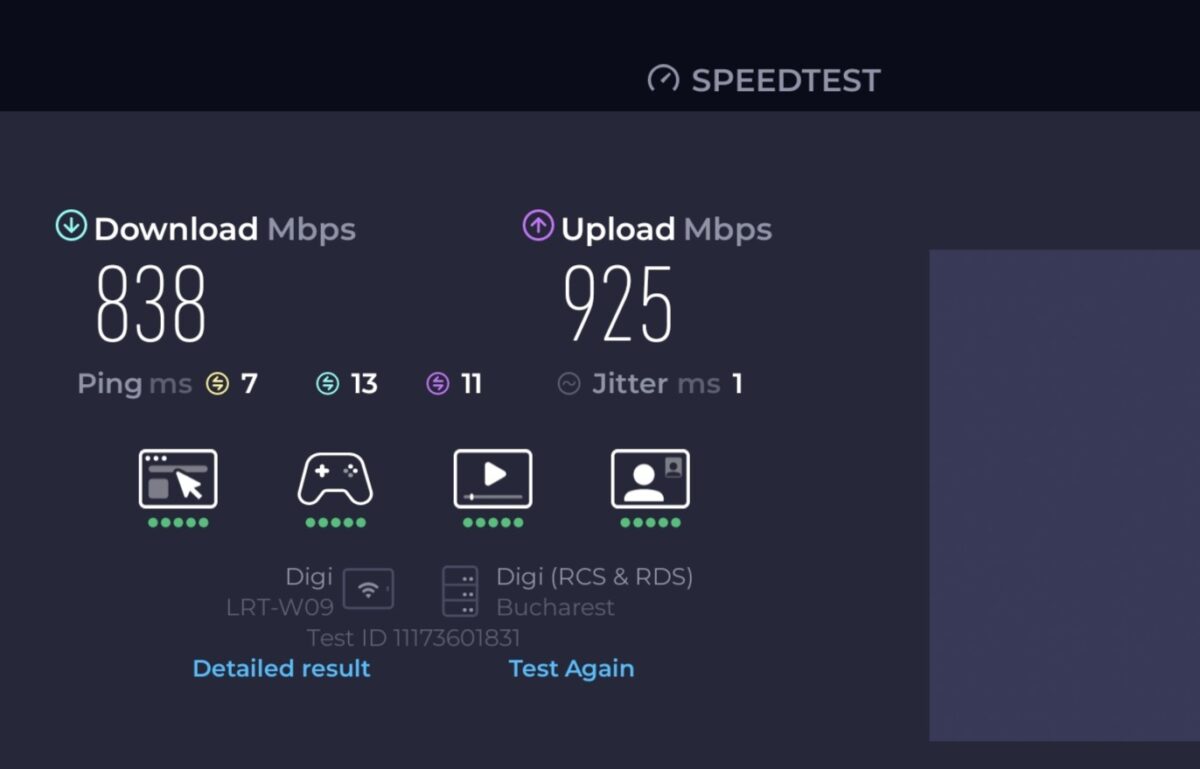
Task: Select the gaming controller rating icon
Action: point(335,479)
